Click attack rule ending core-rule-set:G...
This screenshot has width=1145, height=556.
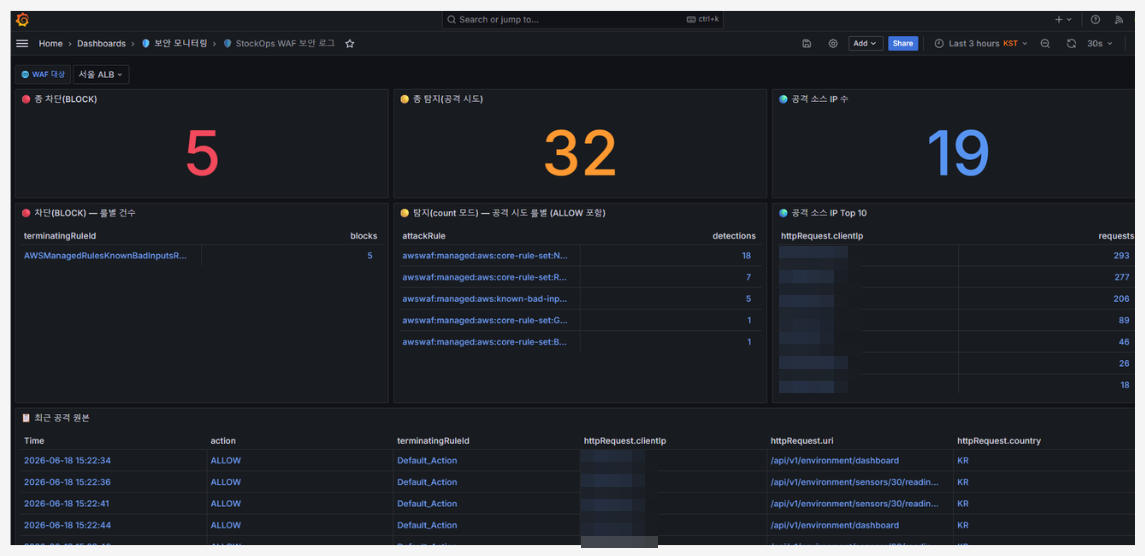485,320
